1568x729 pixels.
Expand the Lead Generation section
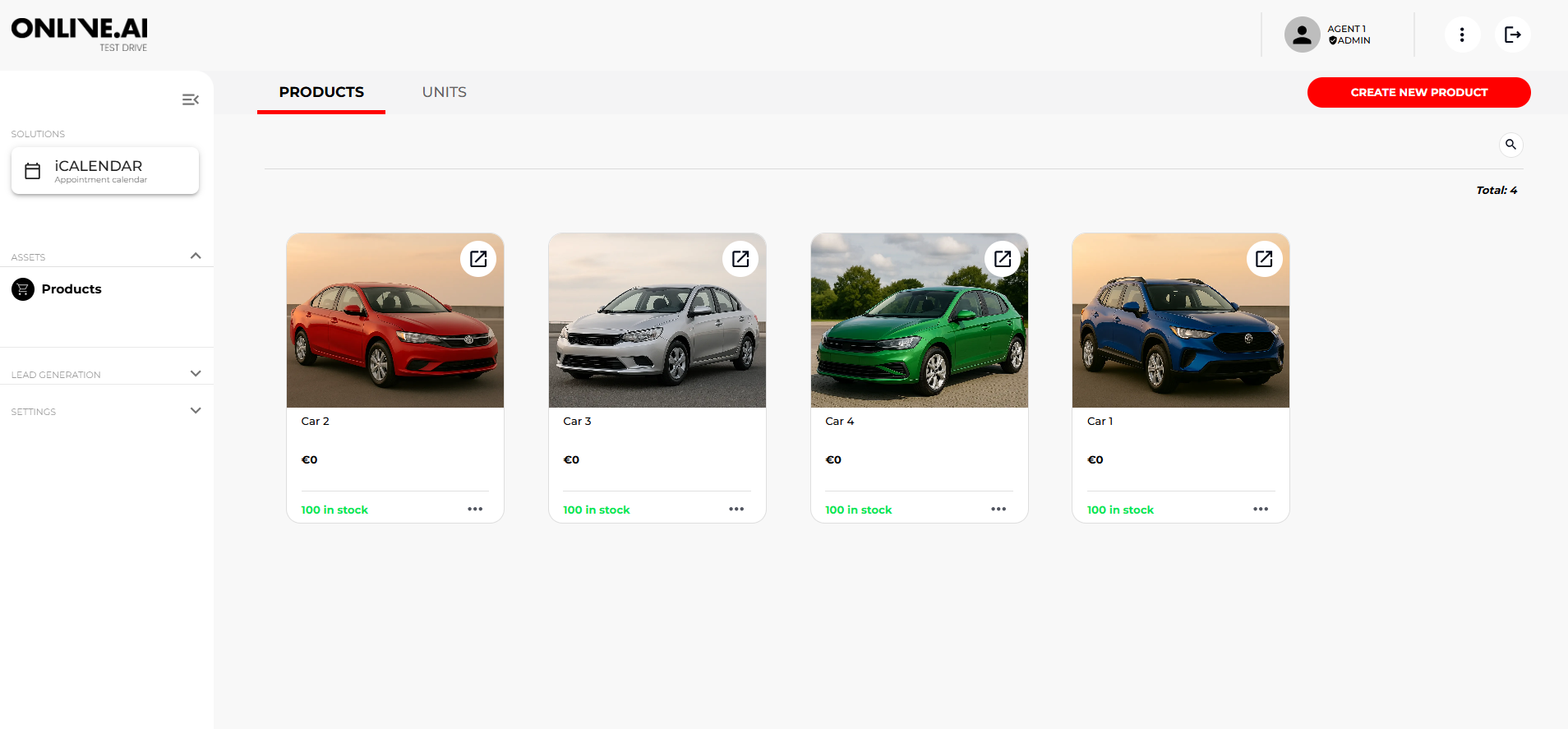tap(196, 374)
